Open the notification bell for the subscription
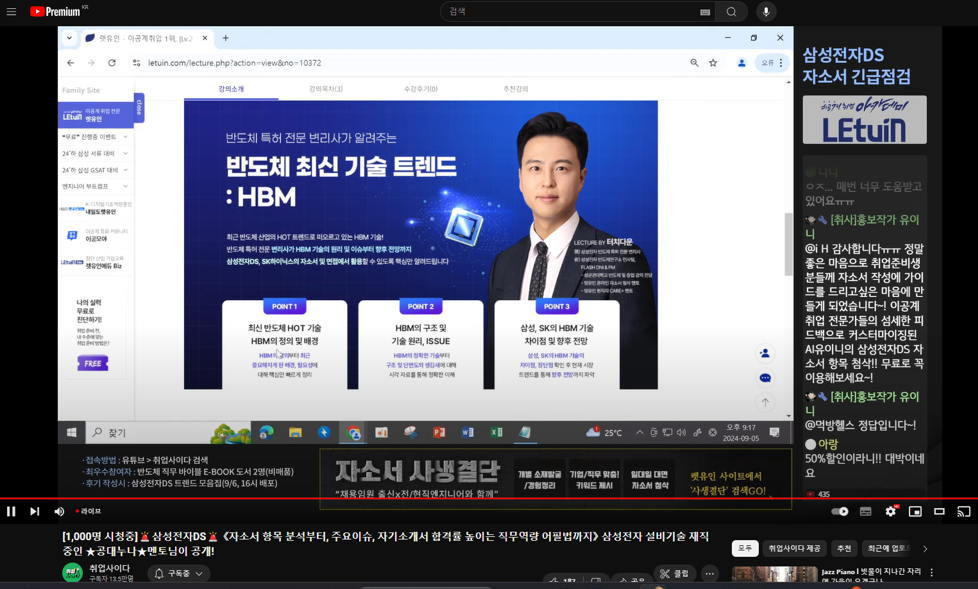This screenshot has width=978, height=589. pyautogui.click(x=159, y=574)
